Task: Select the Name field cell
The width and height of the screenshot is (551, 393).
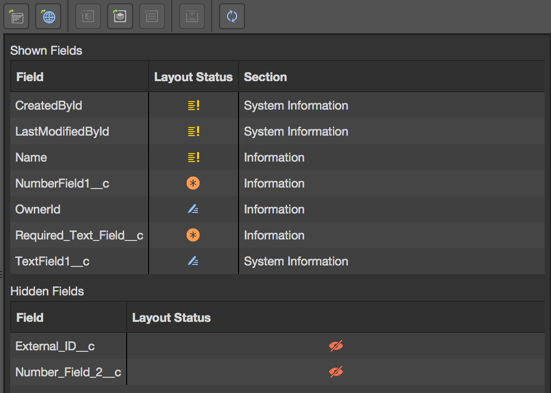Action: tap(79, 157)
